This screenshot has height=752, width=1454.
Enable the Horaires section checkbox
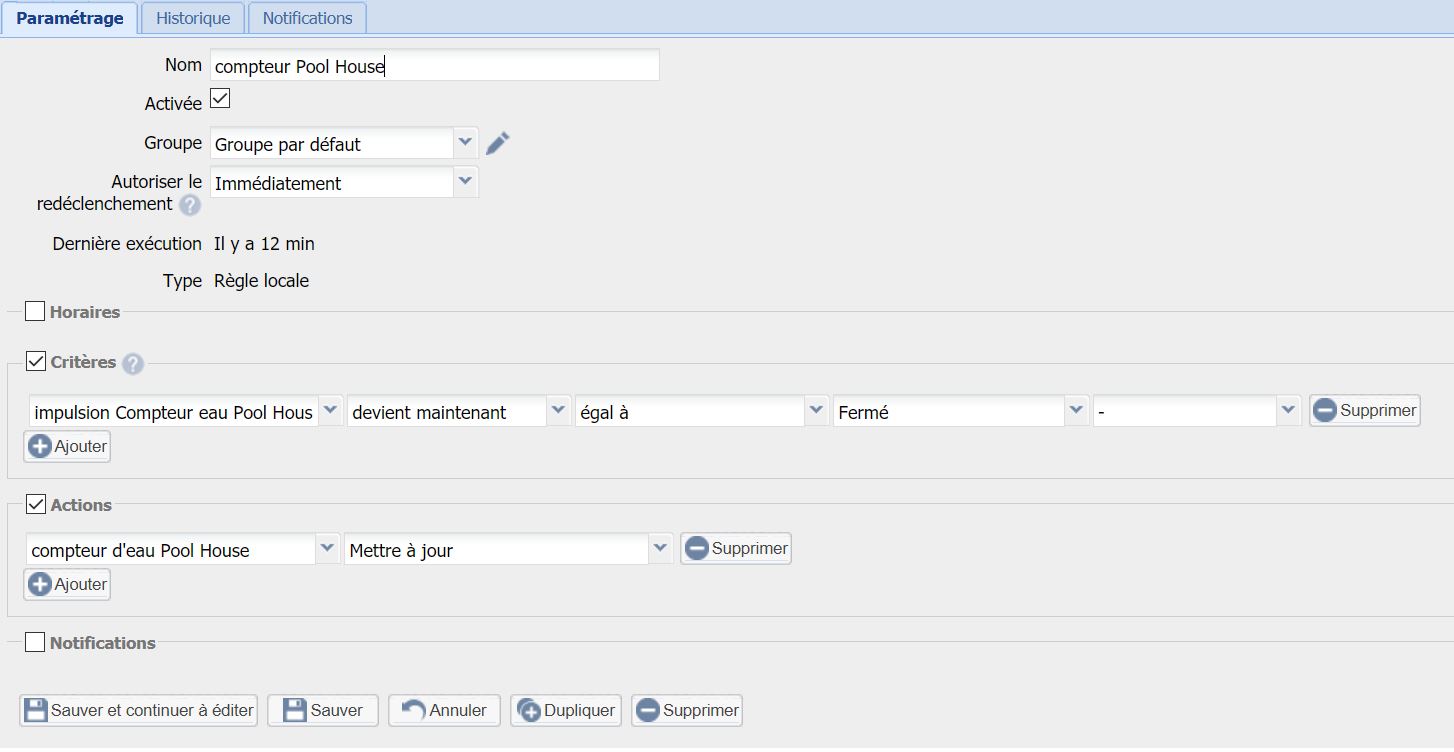[x=35, y=312]
